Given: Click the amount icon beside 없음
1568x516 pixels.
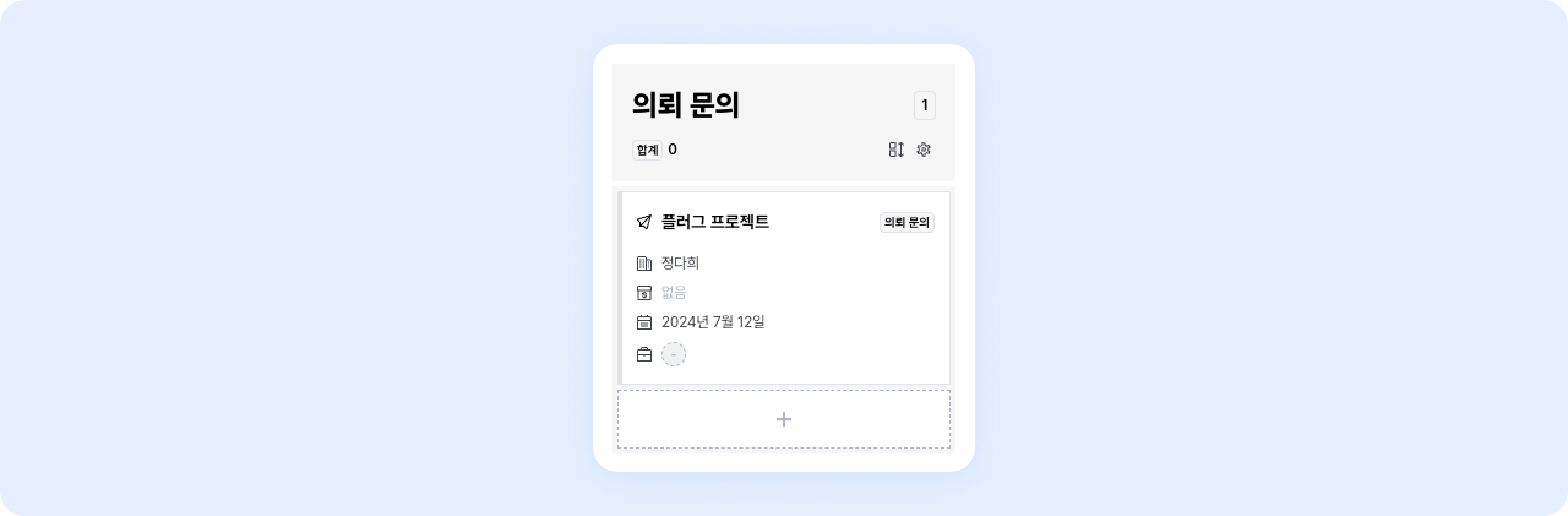Looking at the screenshot, I should [x=644, y=293].
